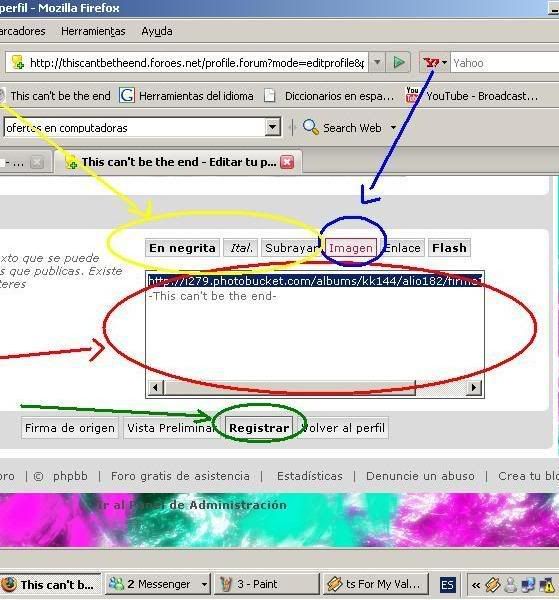Image resolution: width=559 pixels, height=600 pixels.
Task: Toggle the Ital. italic button
Action: pyautogui.click(x=241, y=248)
